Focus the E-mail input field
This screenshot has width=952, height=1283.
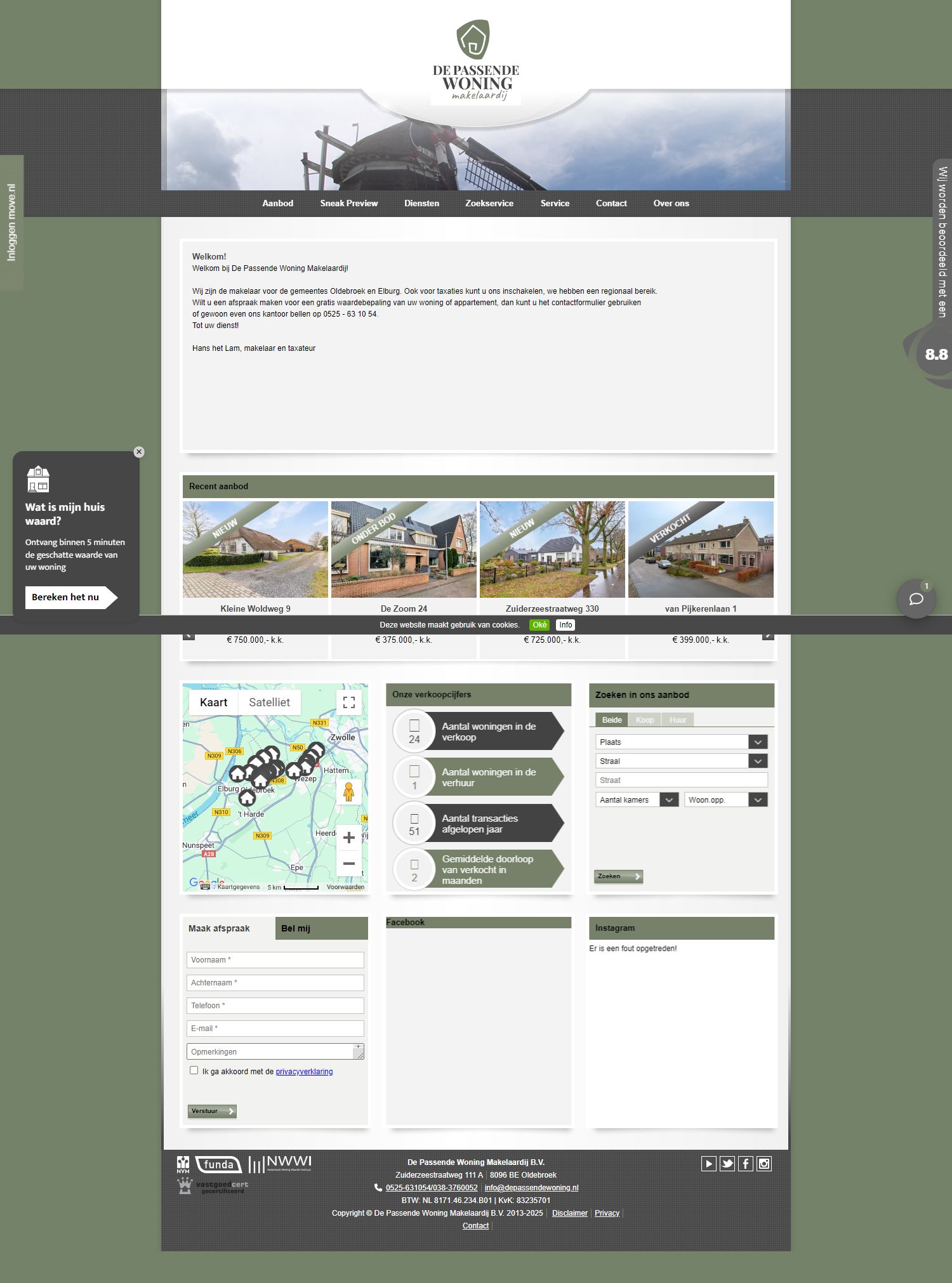pos(275,1029)
